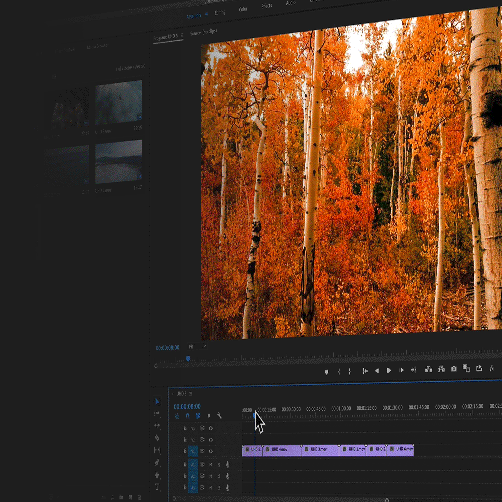Screen dimensions: 502x502
Task: Toggle Linked Selection in timeline
Action: [198, 416]
